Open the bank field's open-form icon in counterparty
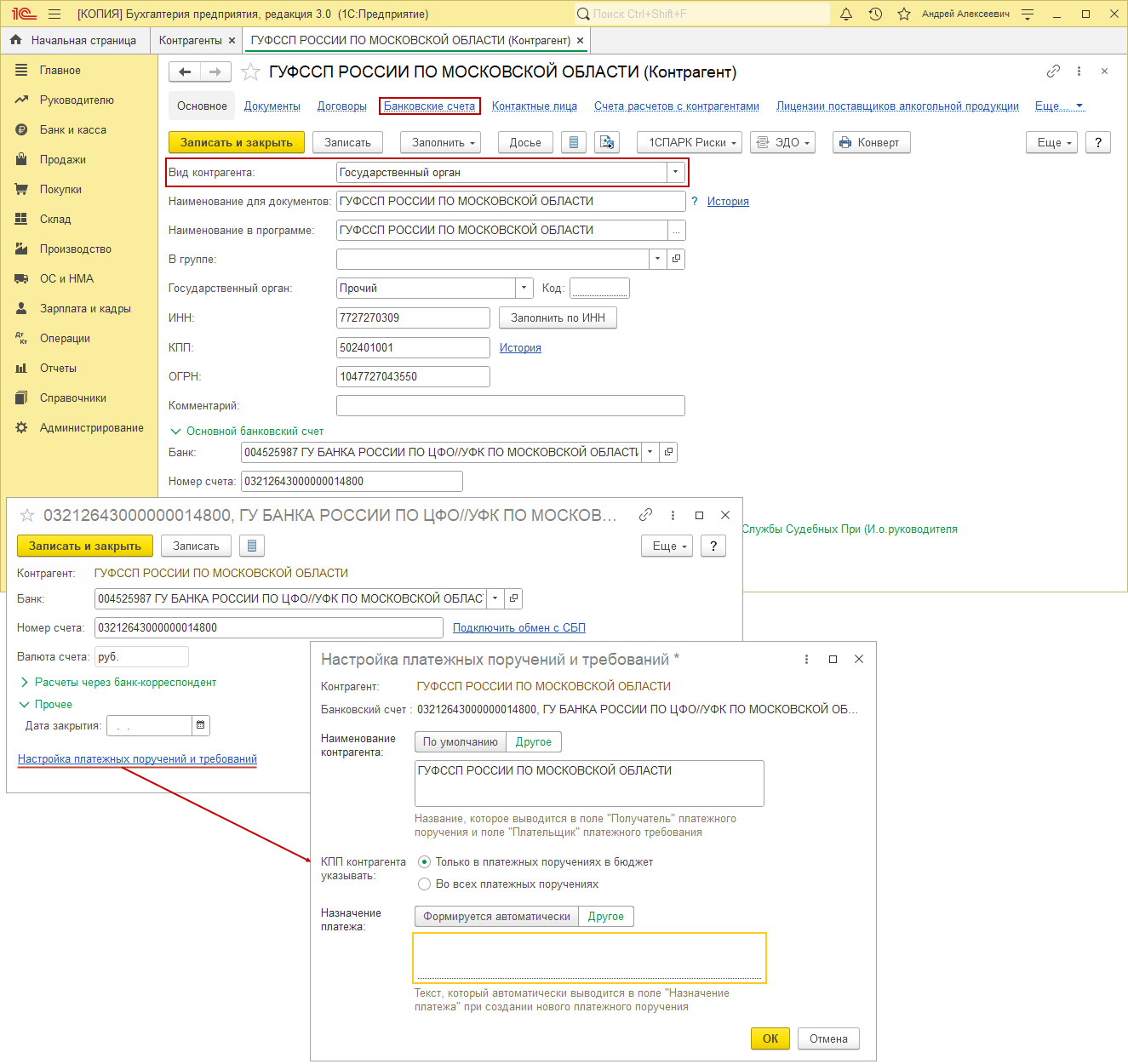 point(668,452)
